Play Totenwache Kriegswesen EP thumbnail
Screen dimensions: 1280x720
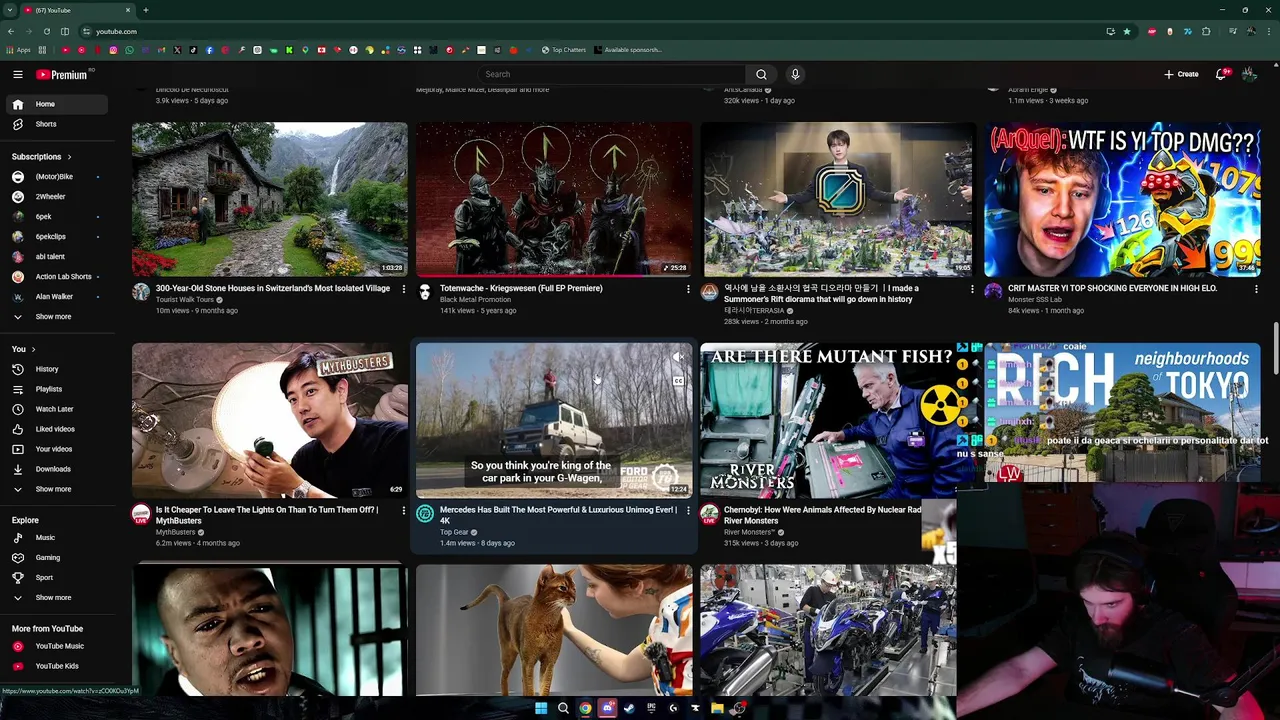(x=553, y=199)
